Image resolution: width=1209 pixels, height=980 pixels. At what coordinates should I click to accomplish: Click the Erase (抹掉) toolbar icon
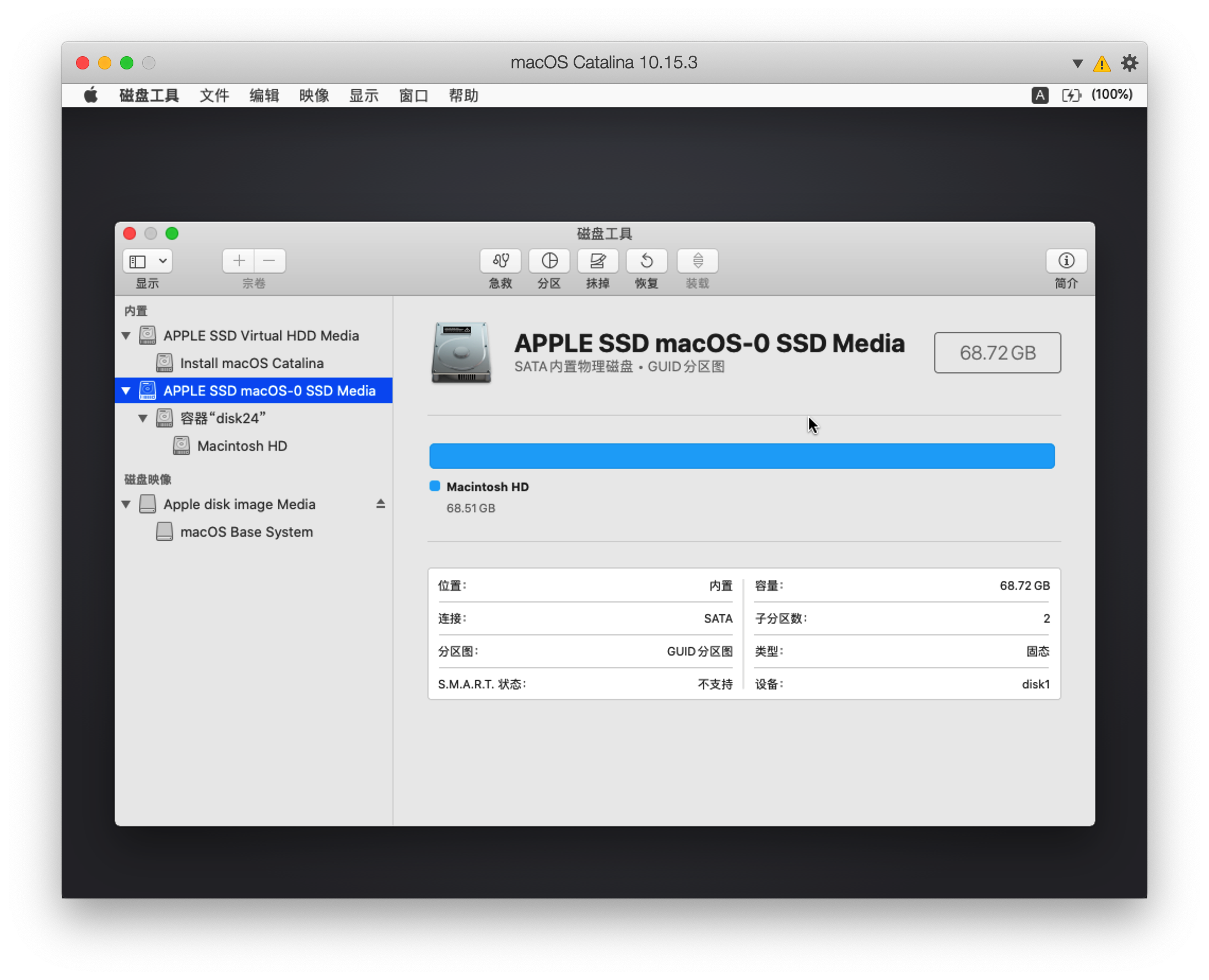click(x=598, y=261)
